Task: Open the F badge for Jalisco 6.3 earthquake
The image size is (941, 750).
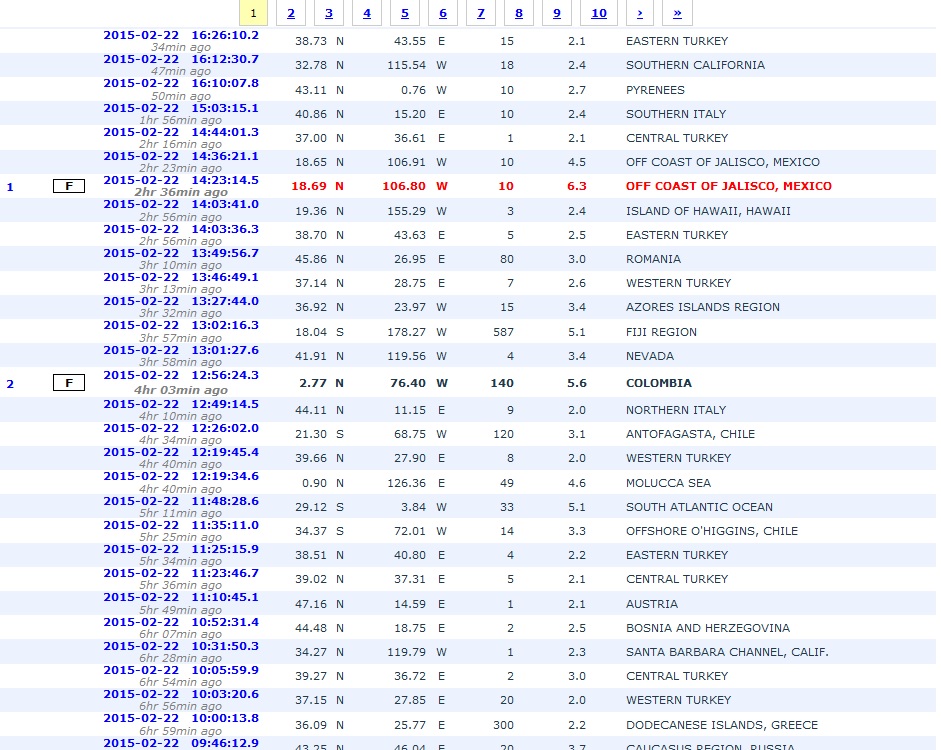Action: pos(69,186)
